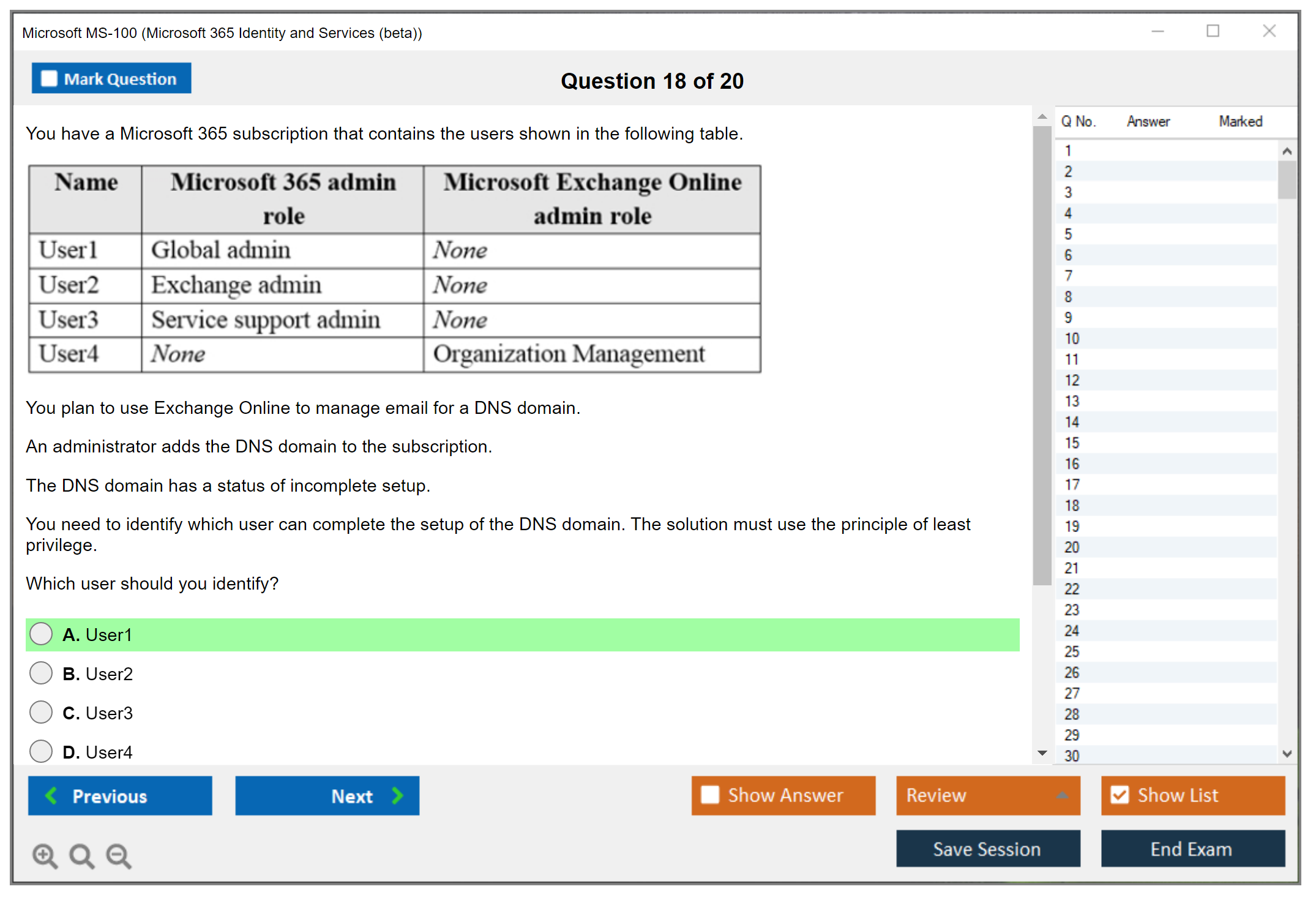
Task: Choose answer D. User4 radio button
Action: [x=41, y=752]
